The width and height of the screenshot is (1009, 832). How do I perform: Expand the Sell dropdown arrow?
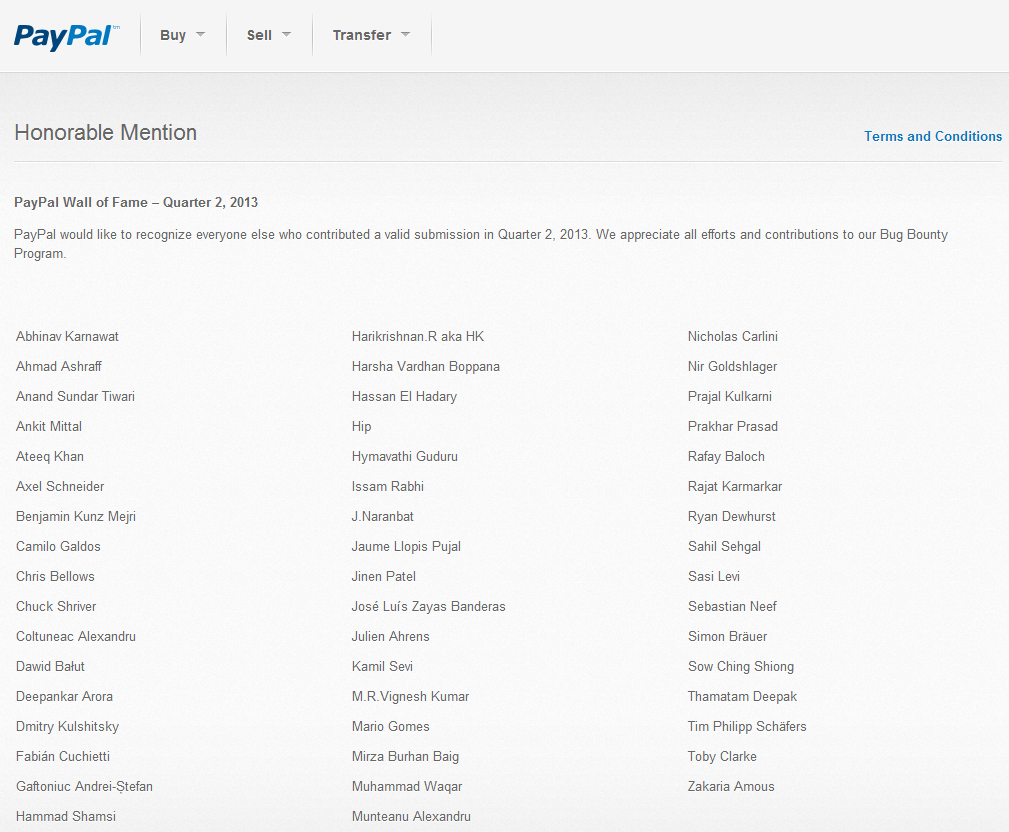[x=286, y=34]
